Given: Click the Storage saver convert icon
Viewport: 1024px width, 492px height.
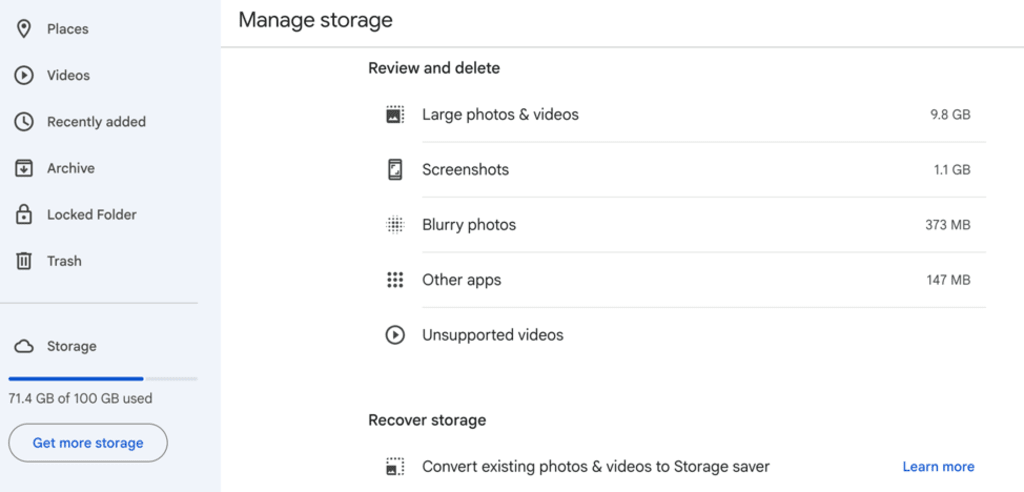Looking at the screenshot, I should (395, 466).
